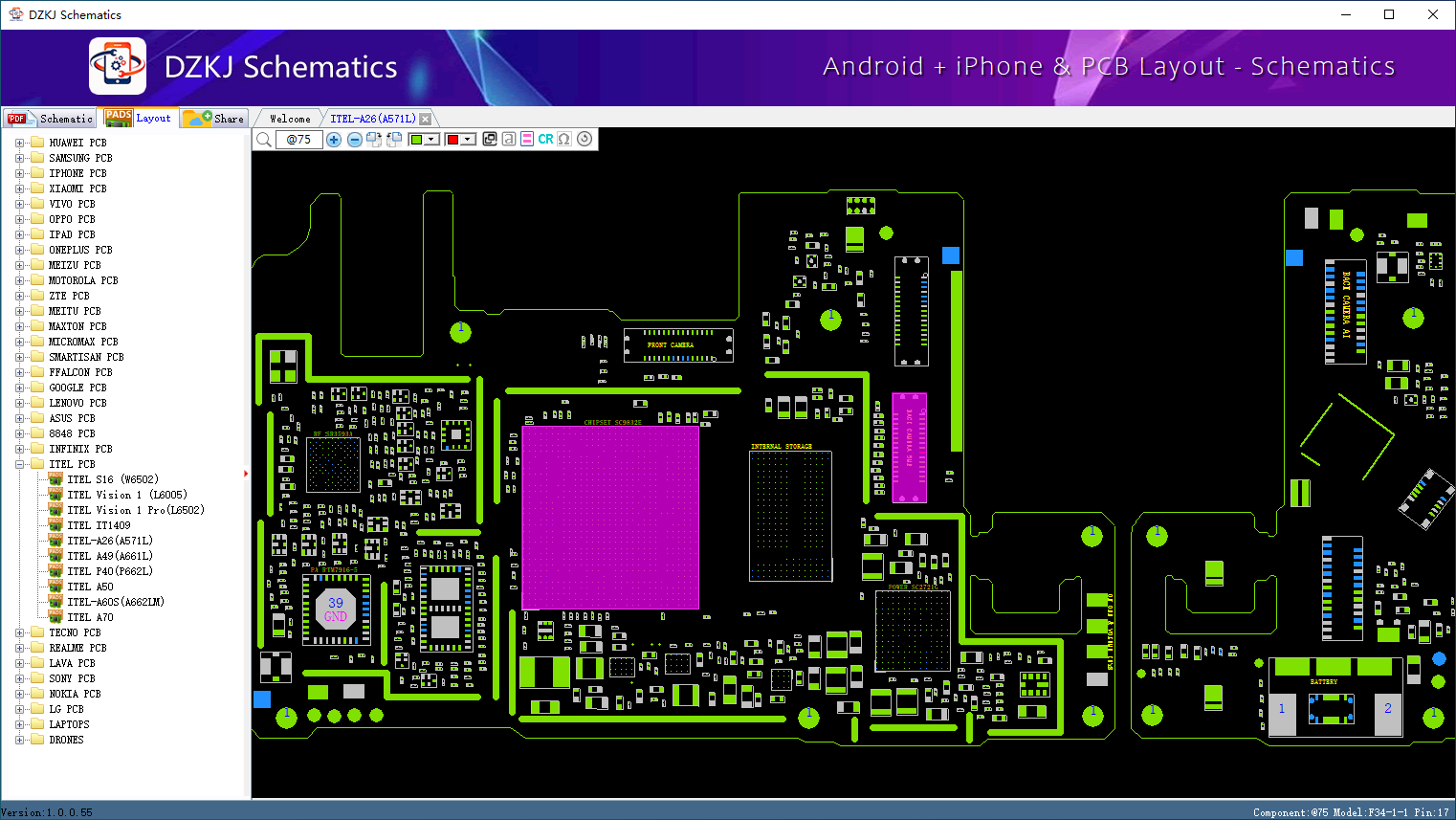Click the PCB file icon beside ITEL S16 (W6502)
The width and height of the screenshot is (1456, 820).
(55, 479)
